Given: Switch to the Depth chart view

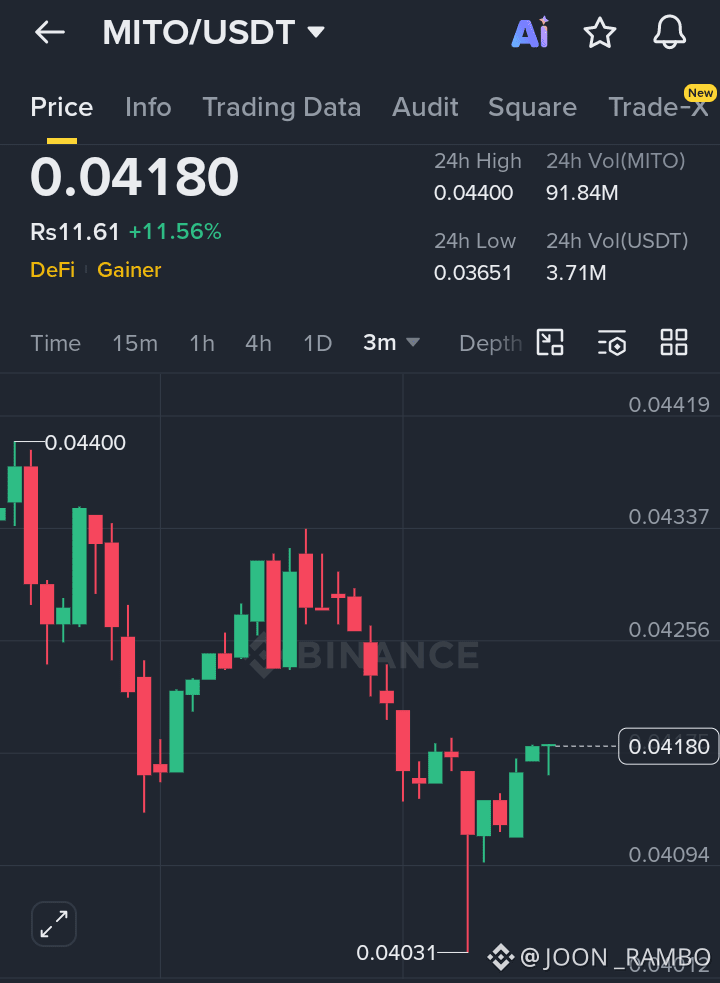Looking at the screenshot, I should 490,344.
